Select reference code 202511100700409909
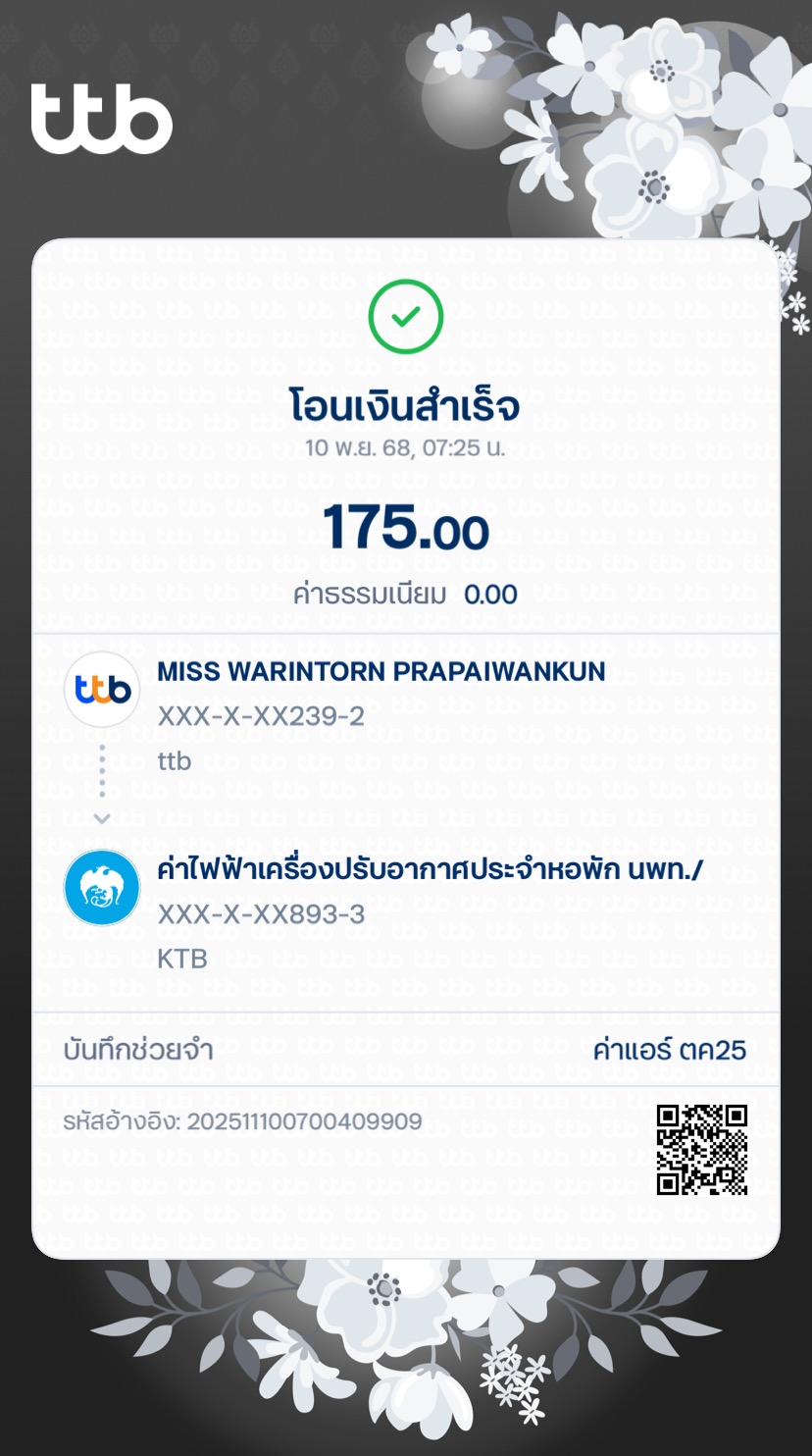The height and width of the screenshot is (1456, 812). click(243, 1121)
